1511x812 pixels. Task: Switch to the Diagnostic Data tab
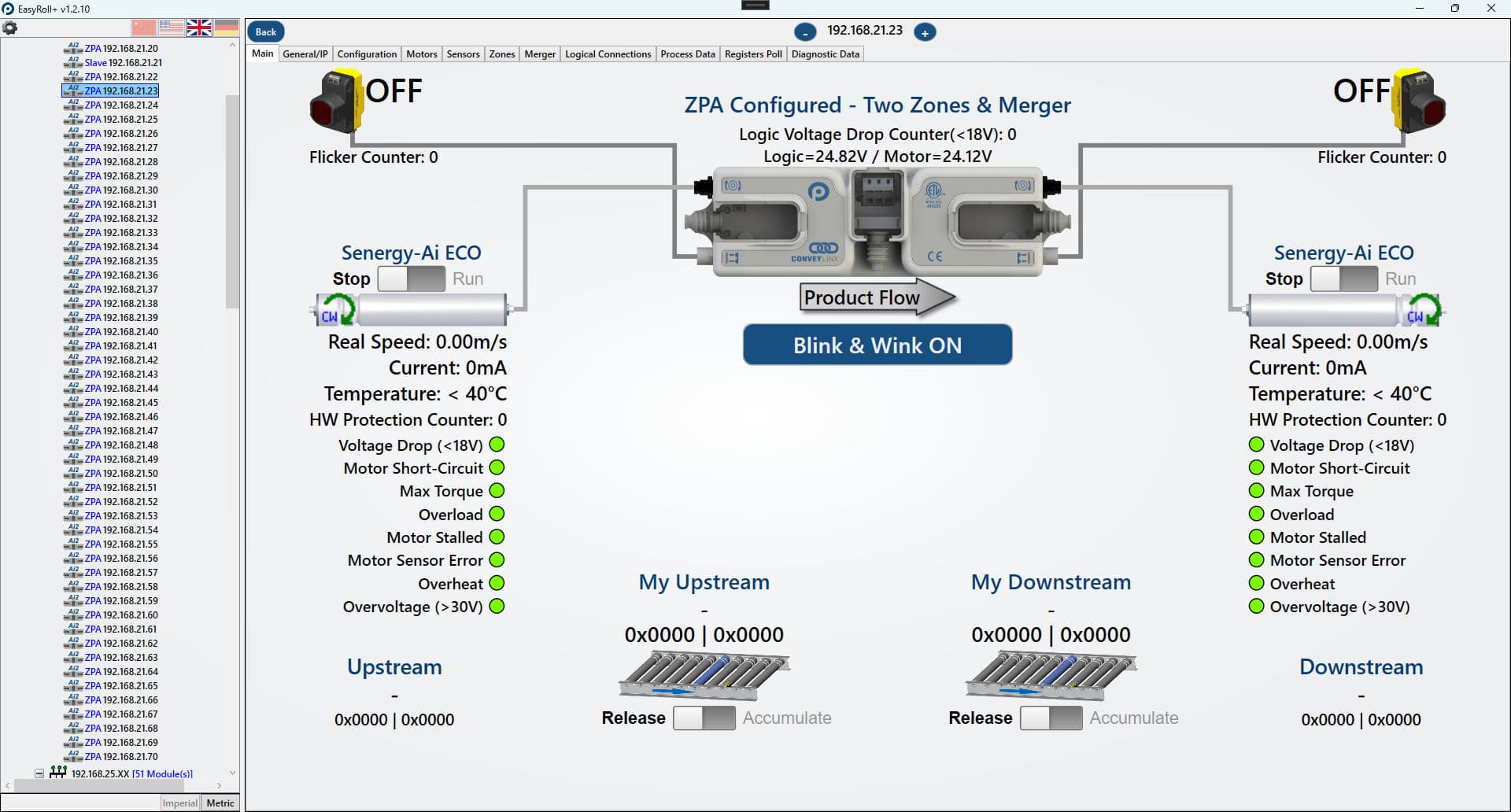click(x=825, y=54)
